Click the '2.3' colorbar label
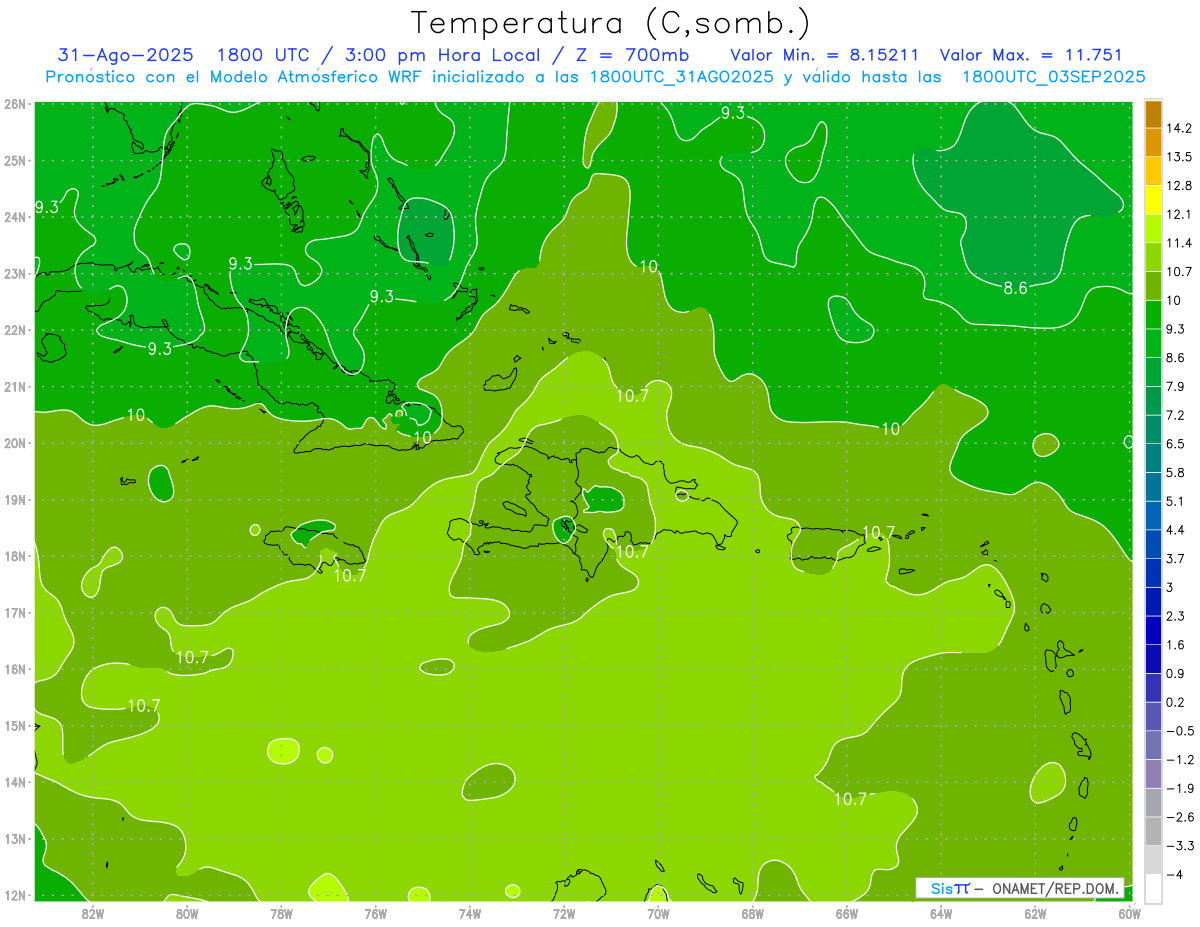The width and height of the screenshot is (1200, 927). pos(1175,616)
